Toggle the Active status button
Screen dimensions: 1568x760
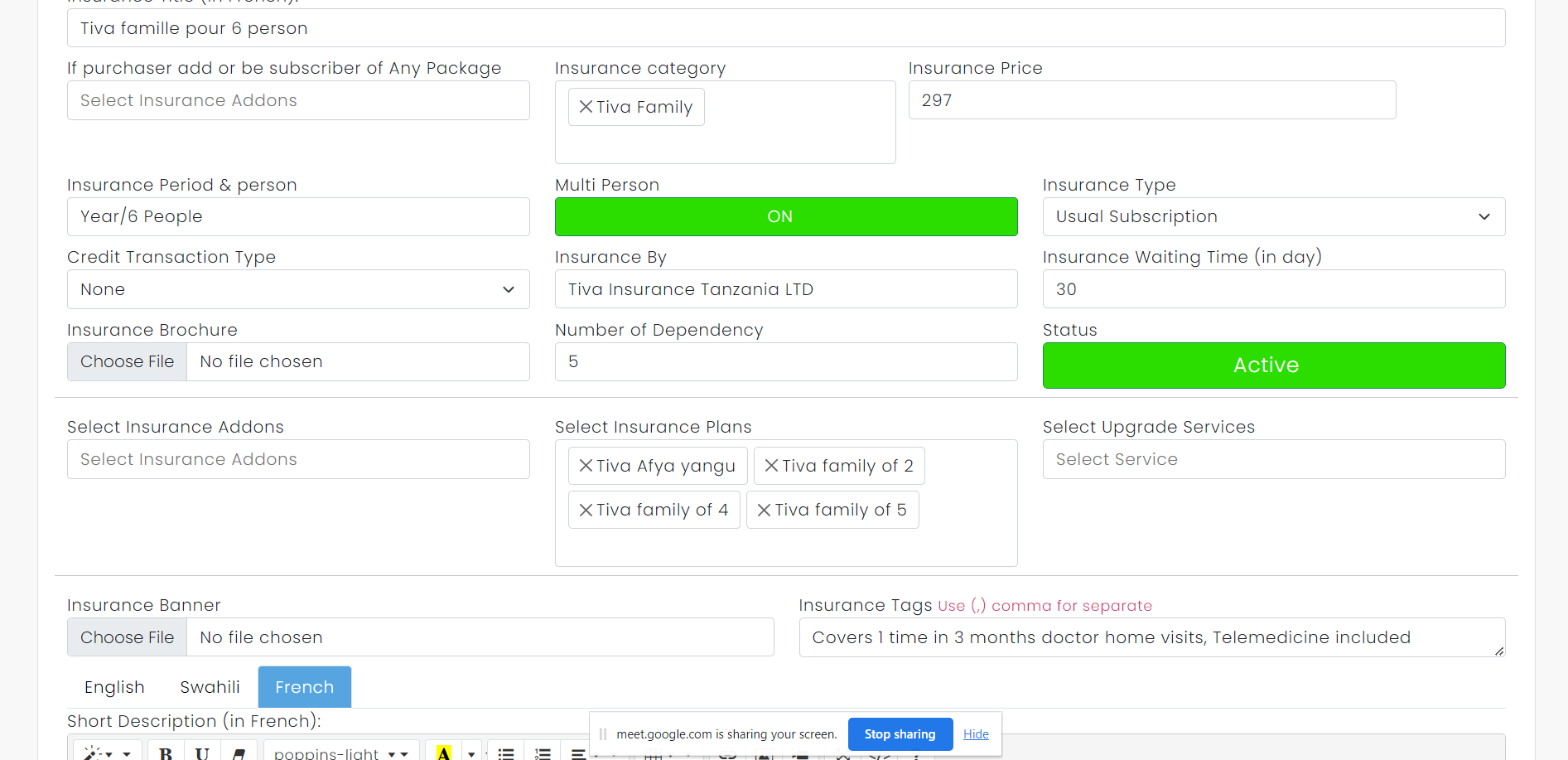(x=1273, y=365)
